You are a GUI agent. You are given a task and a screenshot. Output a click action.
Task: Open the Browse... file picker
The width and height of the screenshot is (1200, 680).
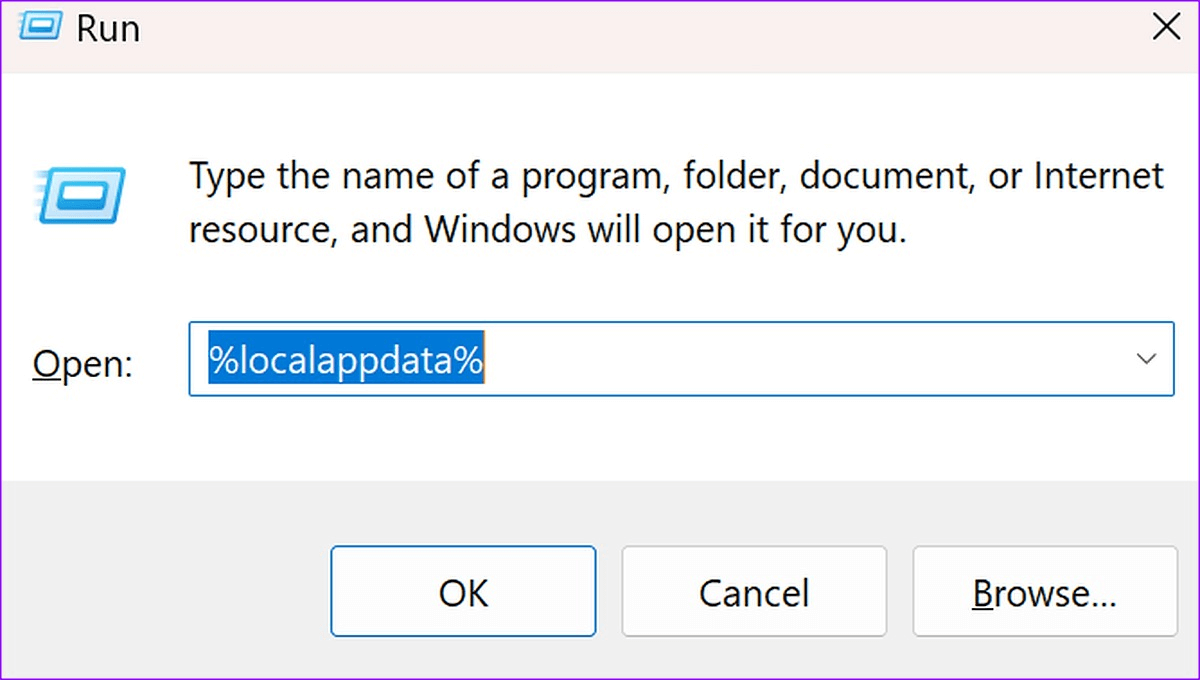[x=1044, y=592]
